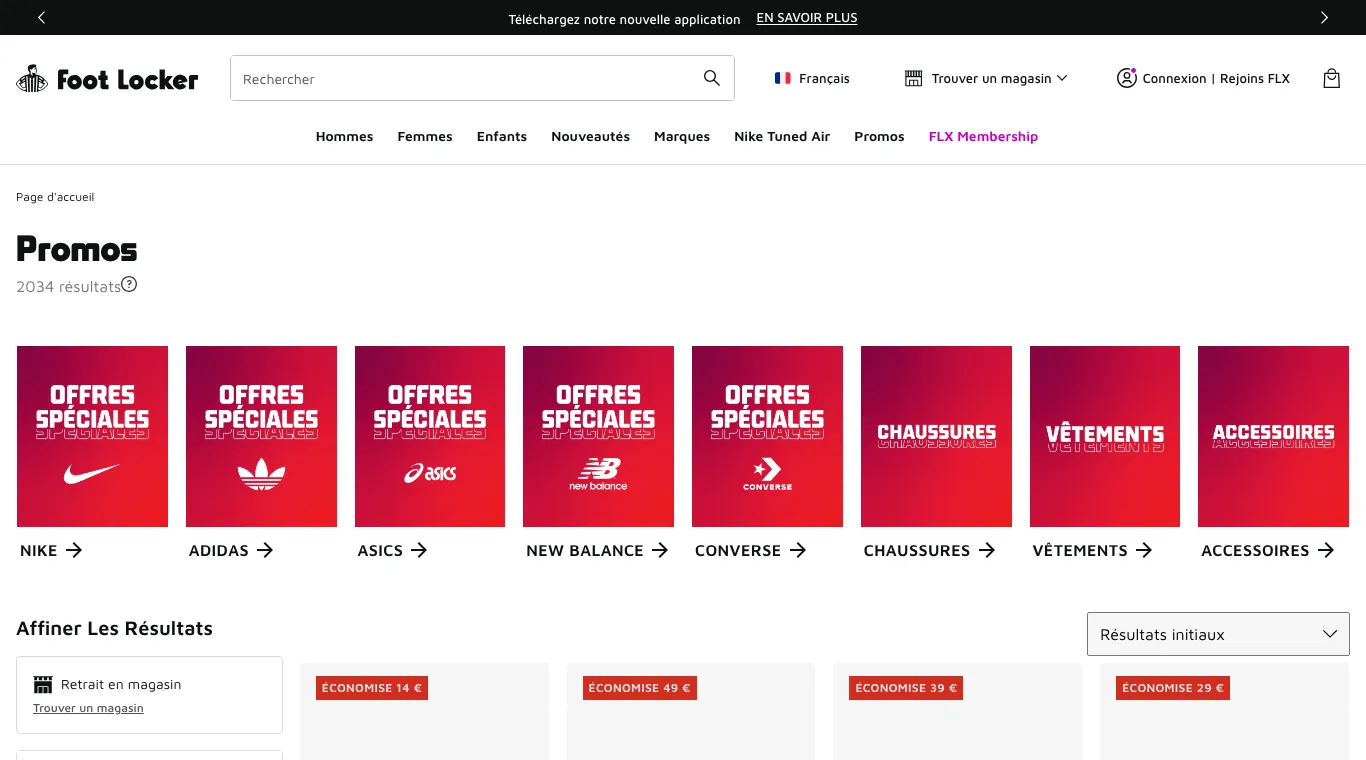Open the Résultats initiaux sort dropdown
The height and width of the screenshot is (760, 1366).
[x=1218, y=634]
